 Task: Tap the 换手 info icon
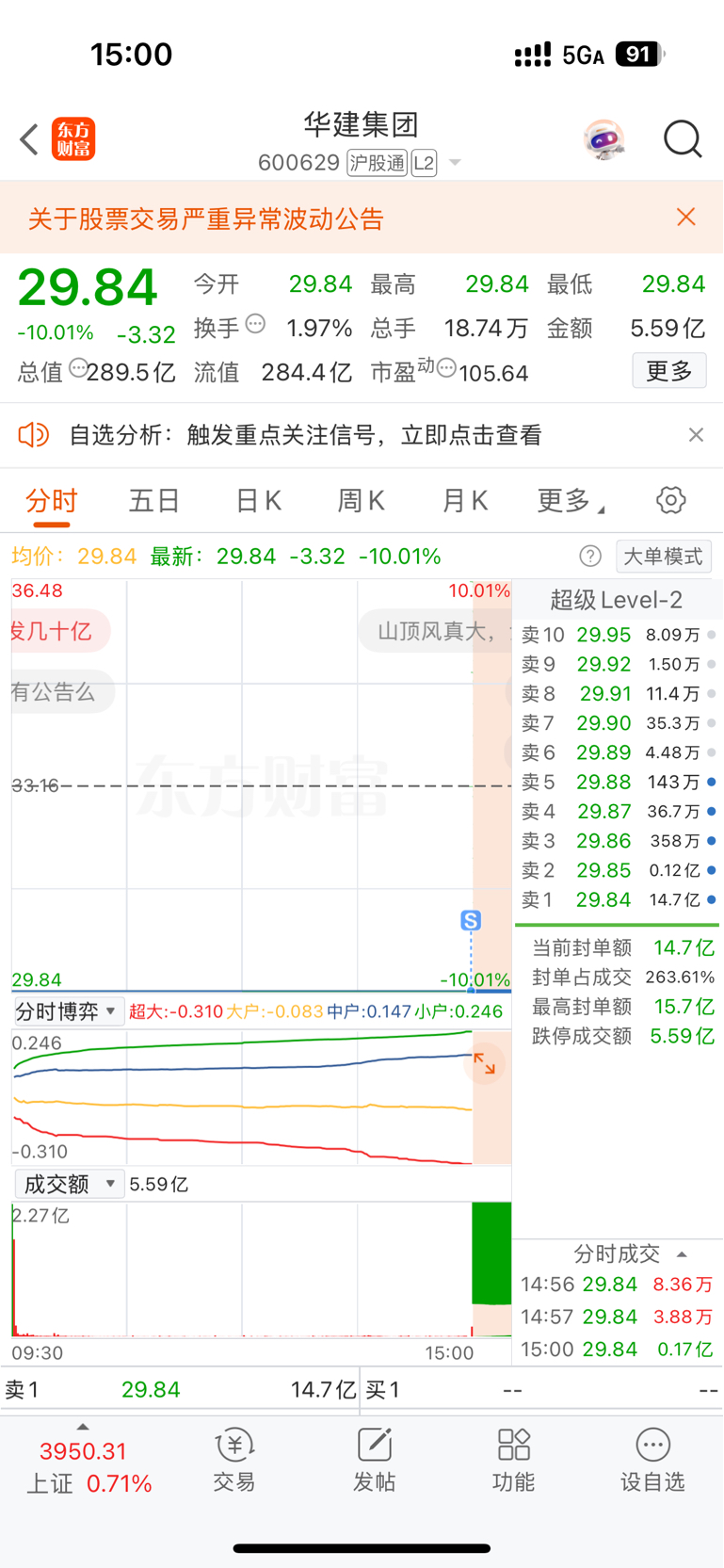(255, 325)
